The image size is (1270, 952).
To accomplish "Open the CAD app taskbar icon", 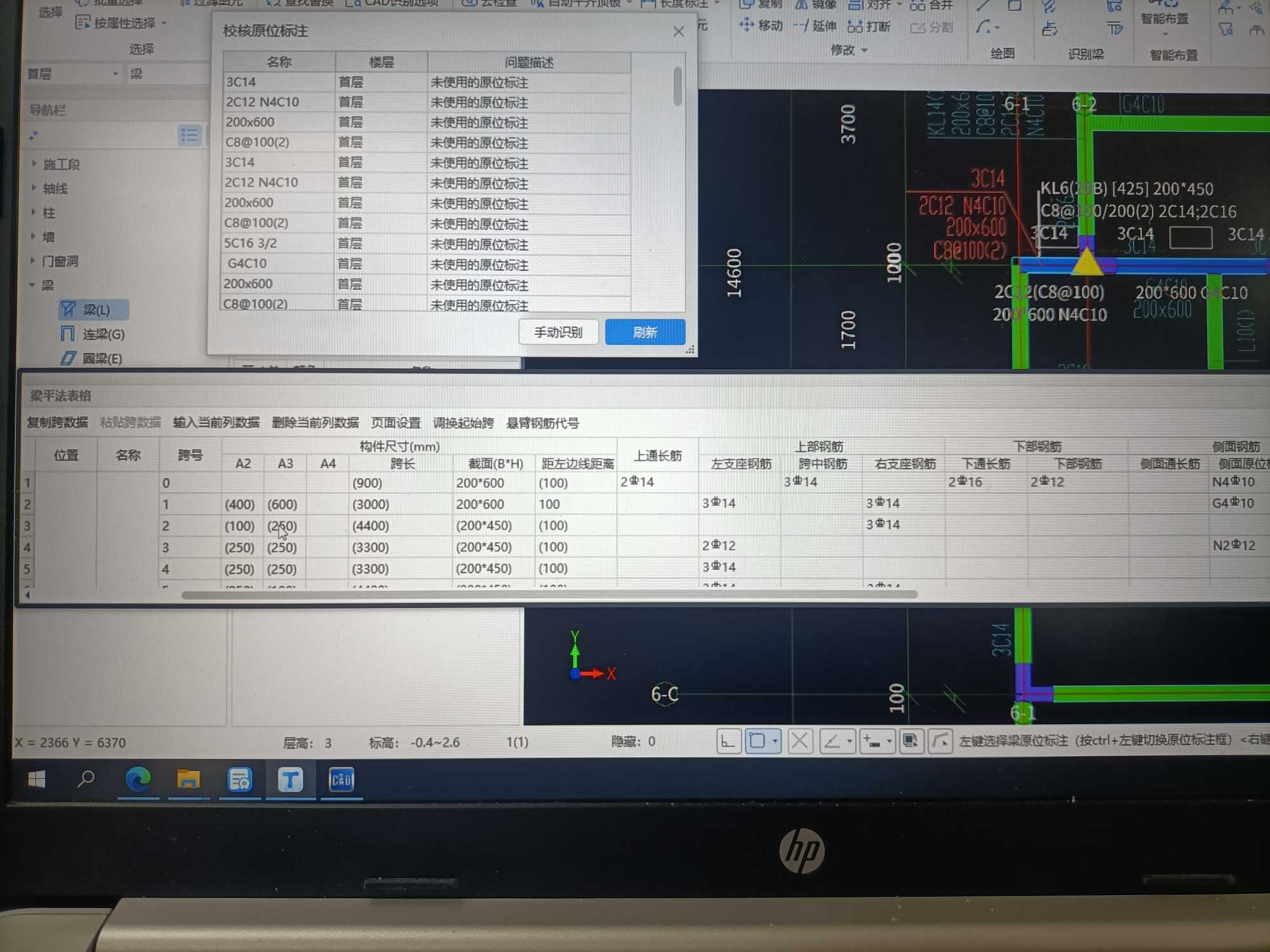I will [x=341, y=779].
